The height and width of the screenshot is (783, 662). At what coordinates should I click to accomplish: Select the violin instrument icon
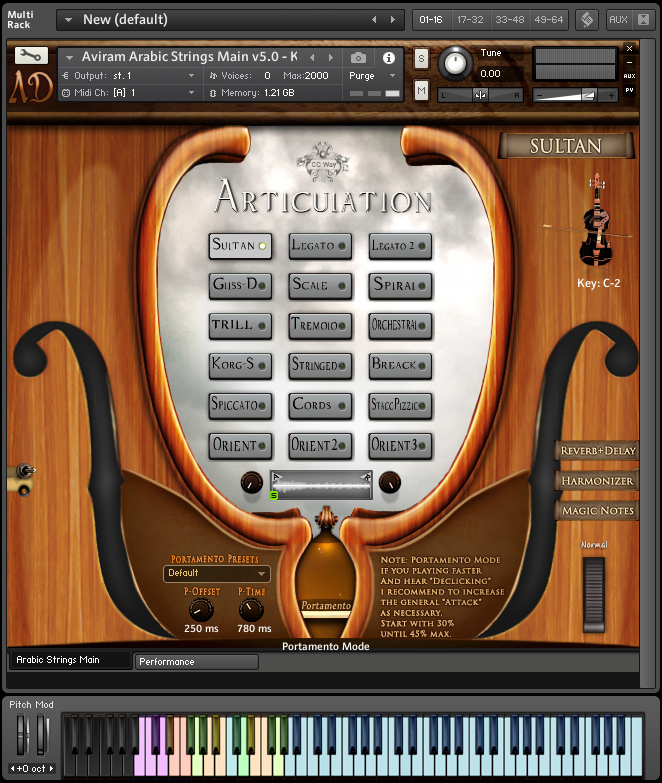coord(597,220)
